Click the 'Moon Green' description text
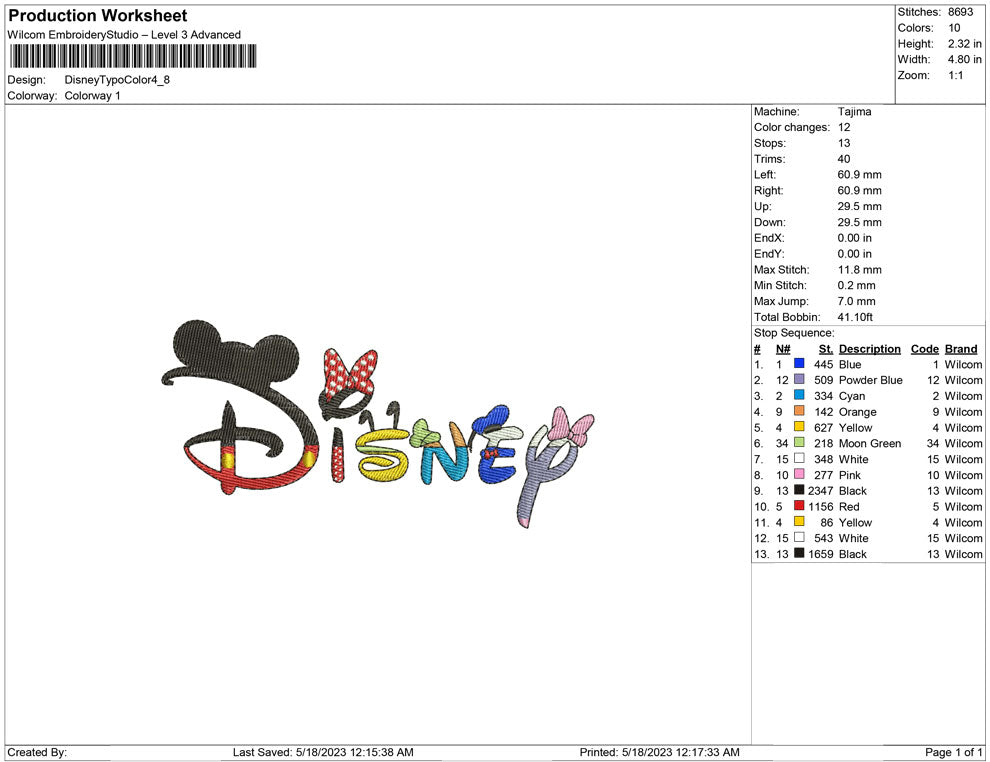Image resolution: width=990 pixels, height=762 pixels. click(x=869, y=443)
